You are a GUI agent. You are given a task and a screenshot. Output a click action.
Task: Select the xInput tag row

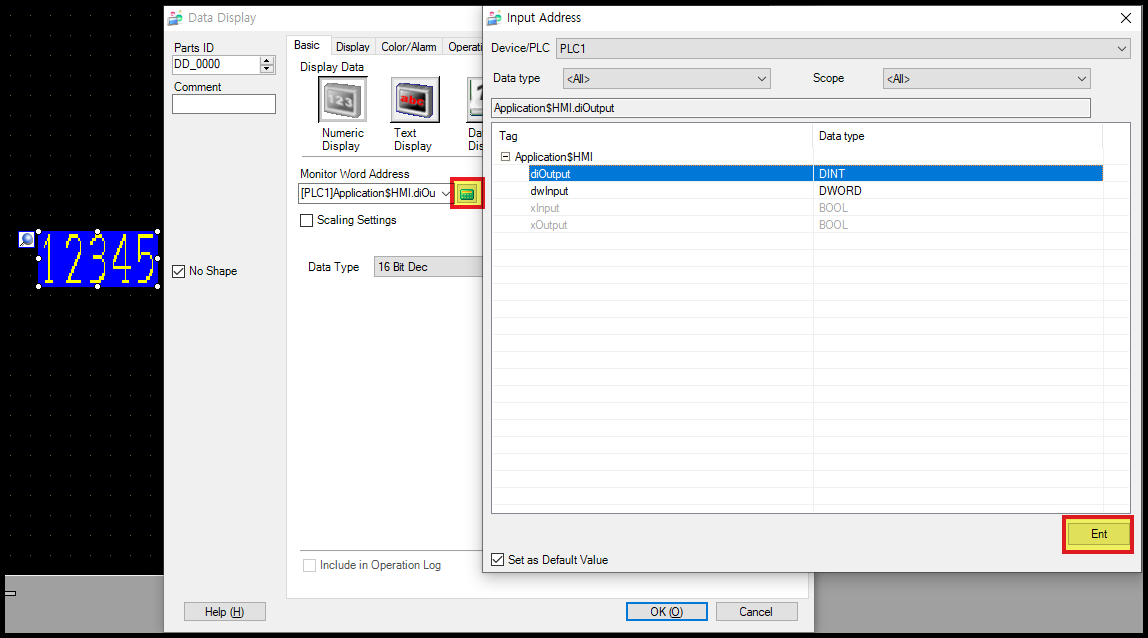click(x=797, y=208)
